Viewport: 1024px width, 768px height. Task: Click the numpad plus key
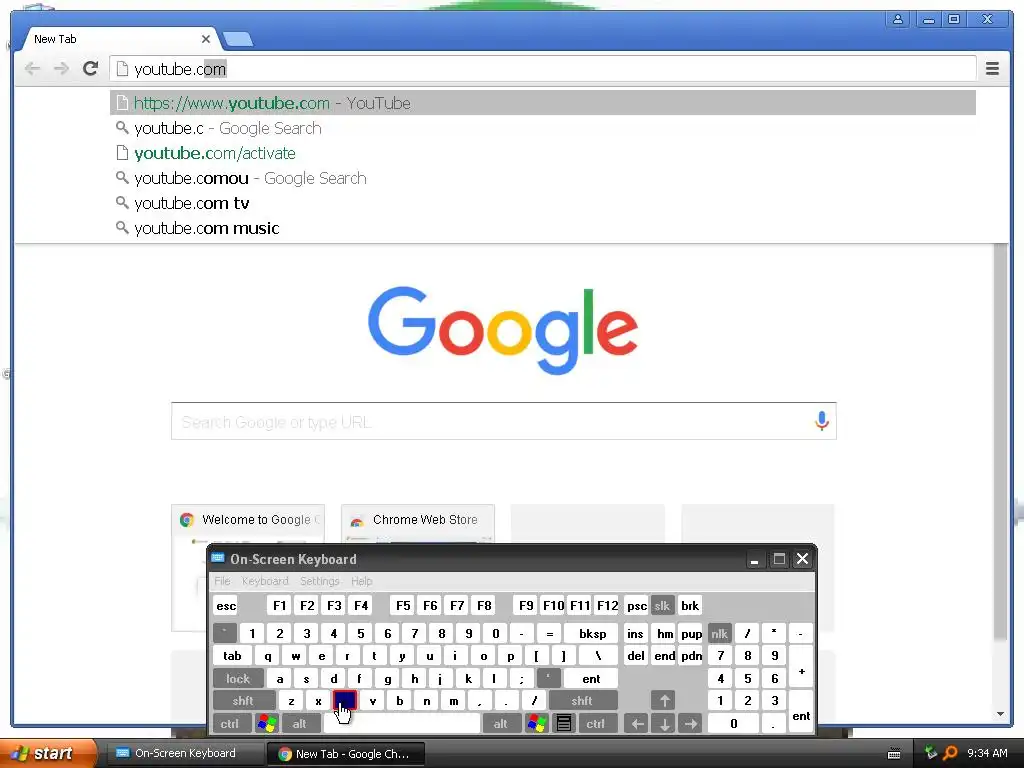[x=801, y=667]
